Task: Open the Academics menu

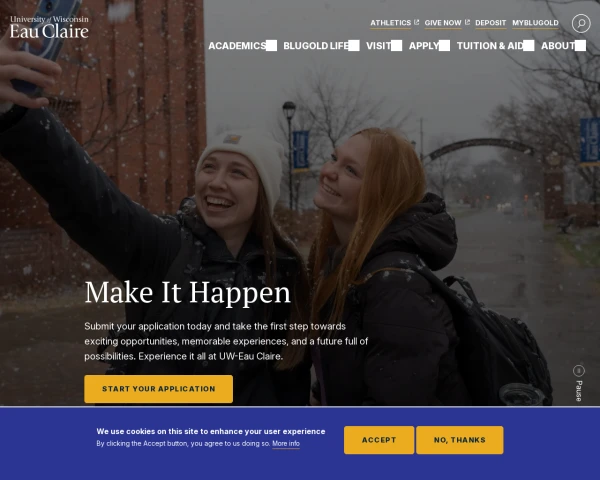Action: pyautogui.click(x=237, y=46)
